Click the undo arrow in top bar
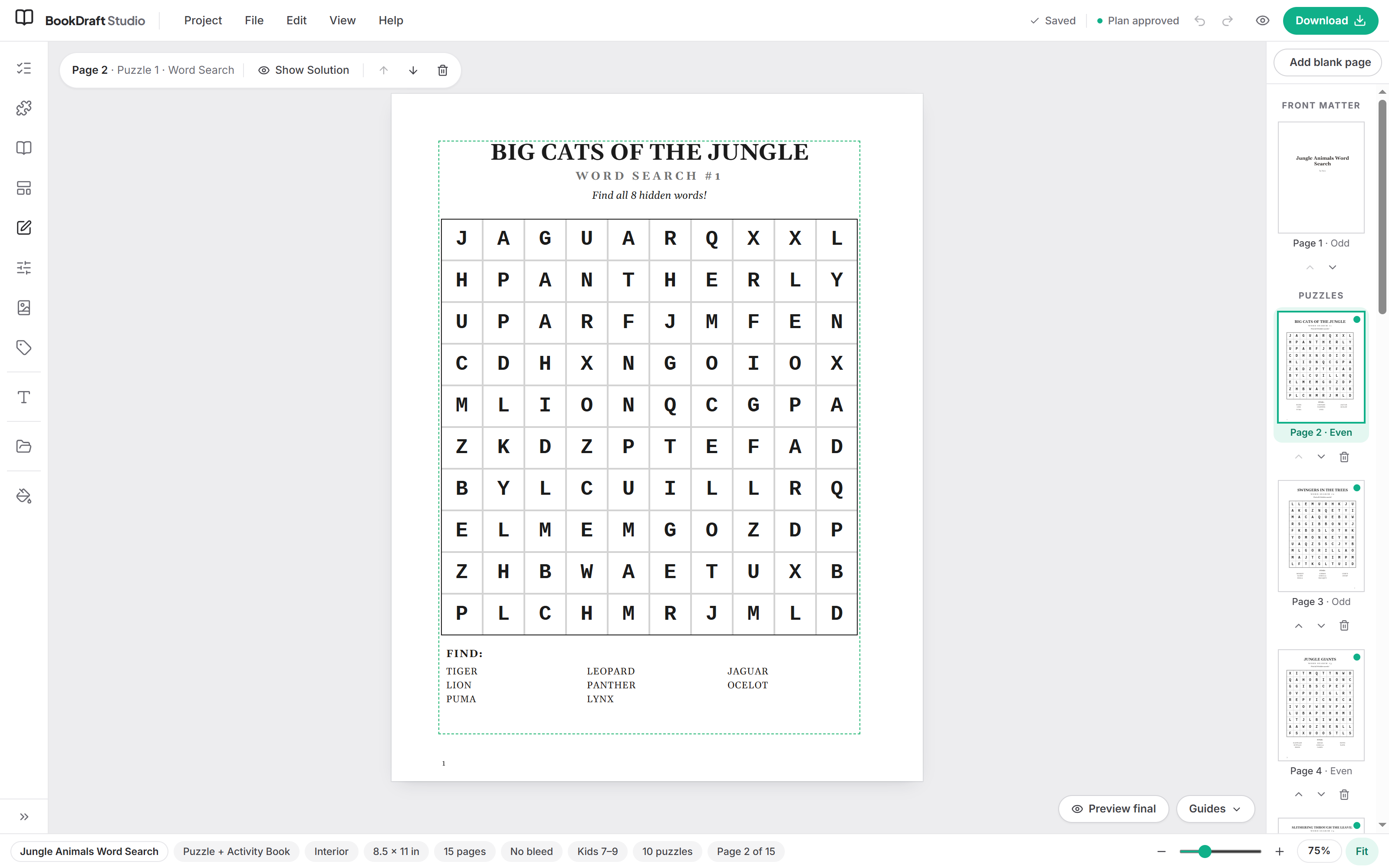This screenshot has height=868, width=1389. tap(1200, 21)
